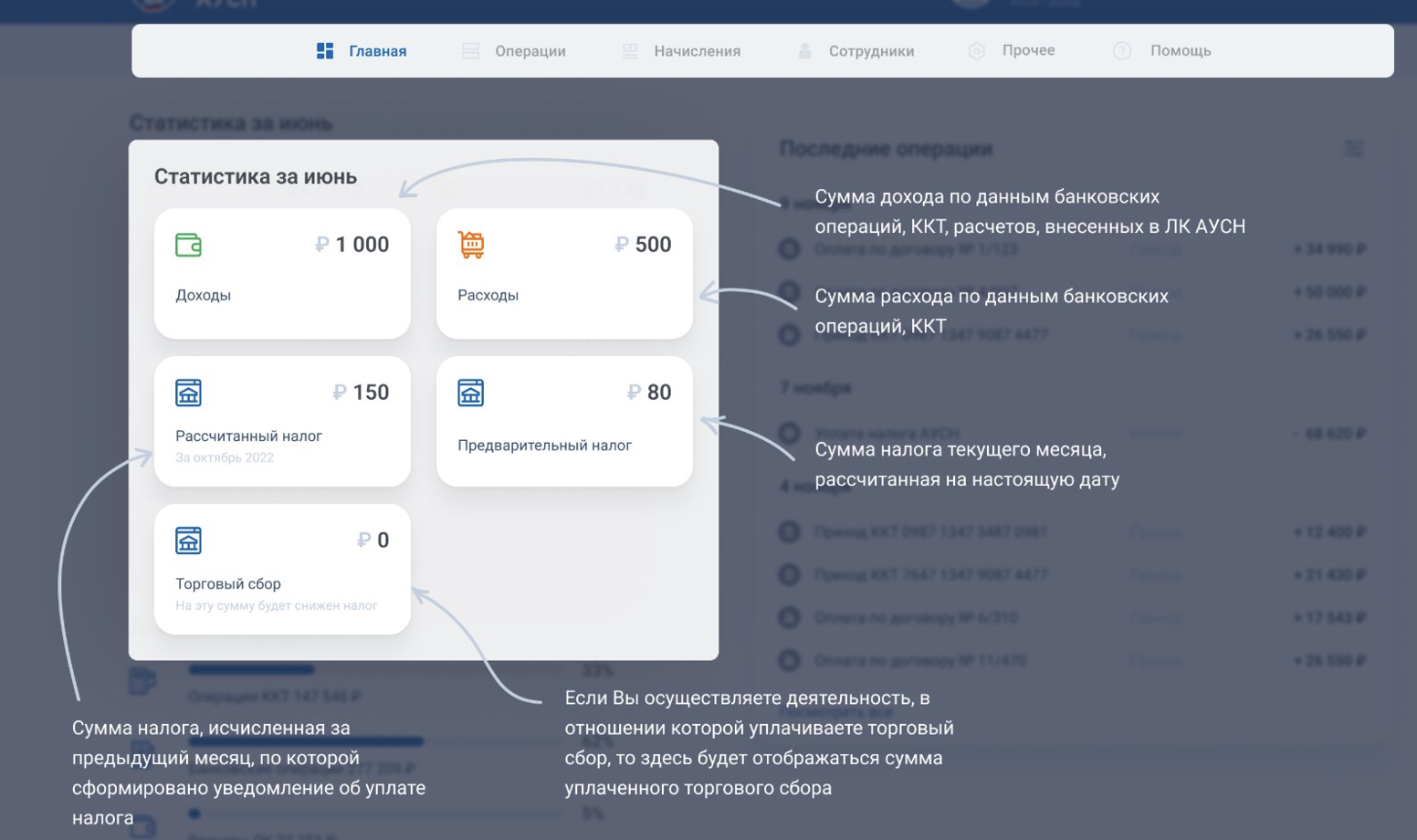Switch to the Операции tab
Screen dimensions: 1417x840
click(514, 51)
